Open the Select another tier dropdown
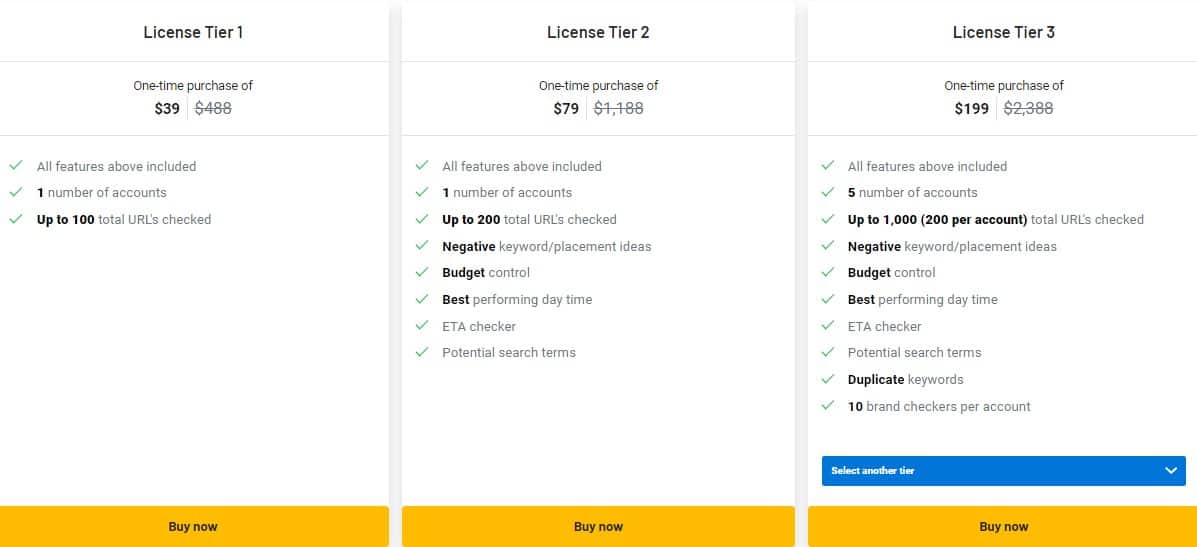 coord(1003,471)
